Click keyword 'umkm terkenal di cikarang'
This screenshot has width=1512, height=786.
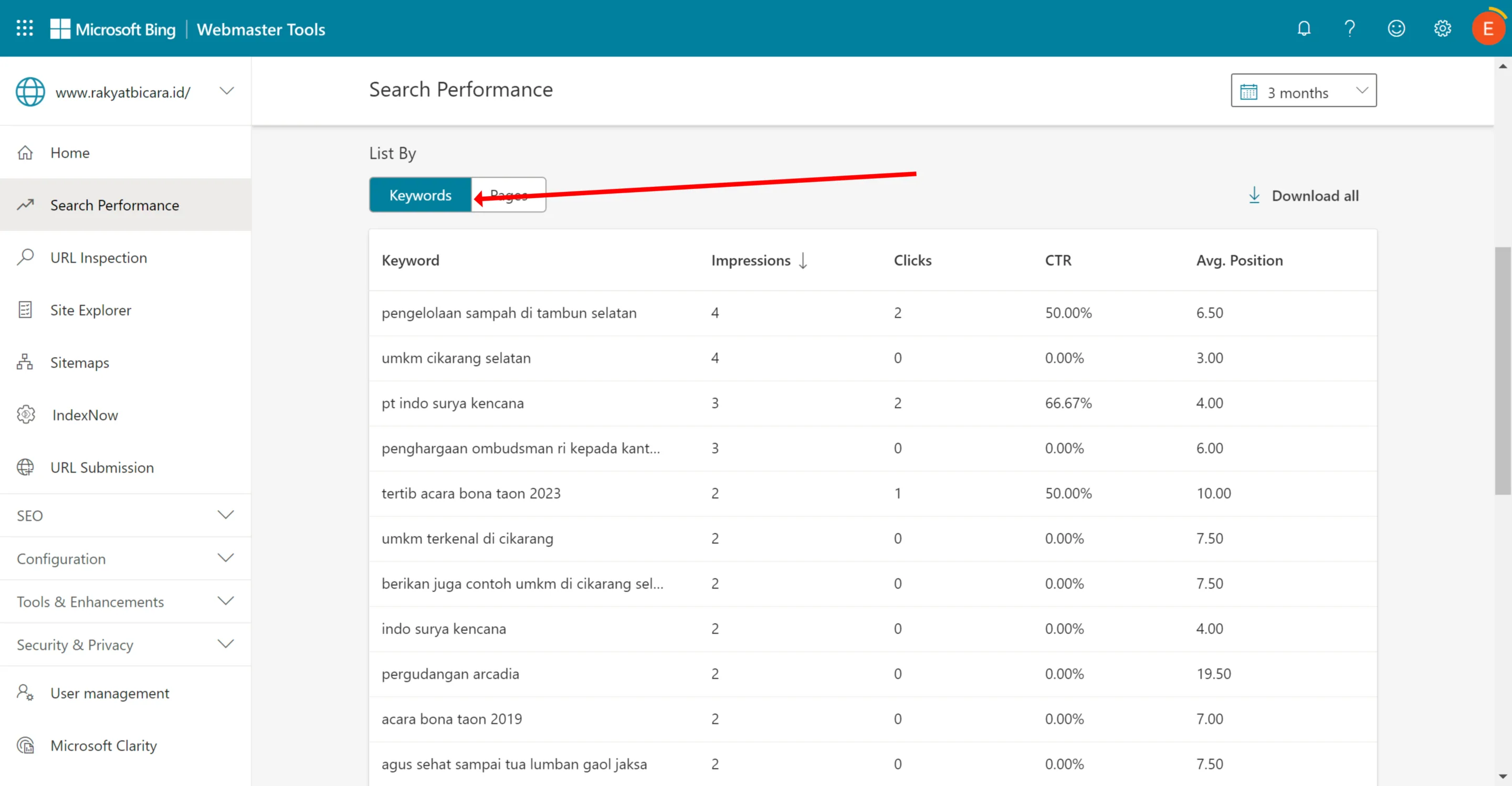click(467, 538)
